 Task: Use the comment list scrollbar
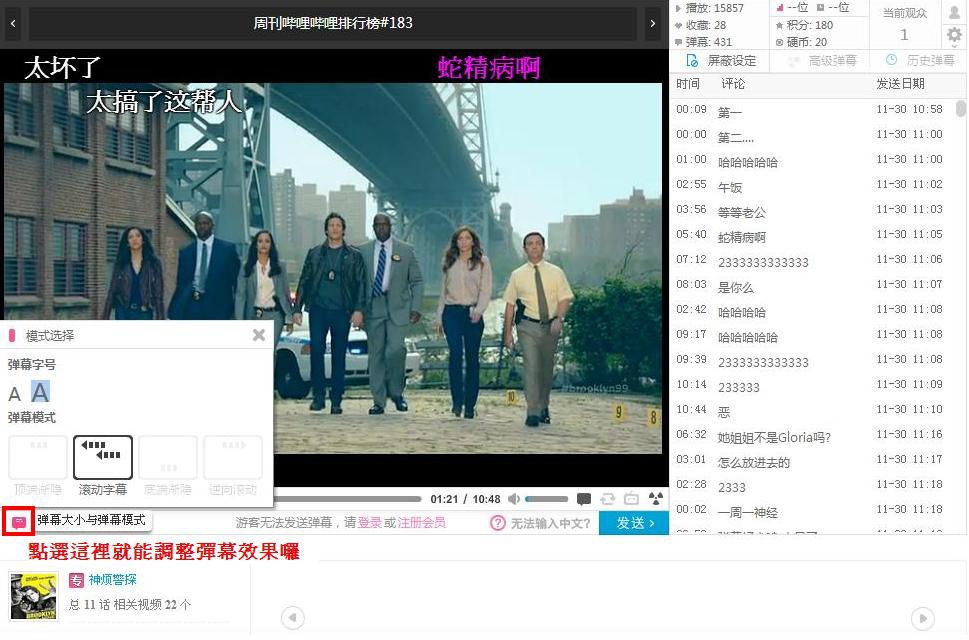coord(960,109)
